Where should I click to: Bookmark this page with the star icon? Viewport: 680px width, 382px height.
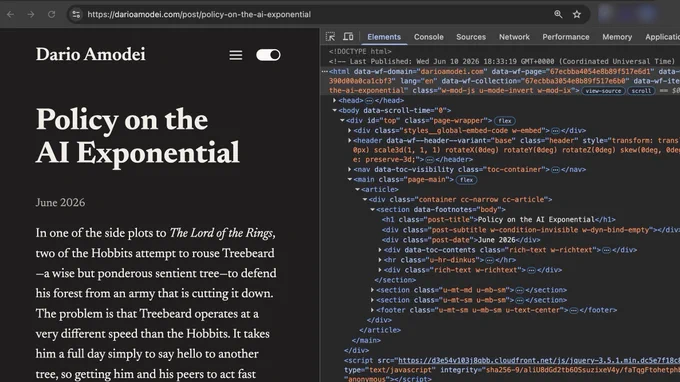coord(577,14)
